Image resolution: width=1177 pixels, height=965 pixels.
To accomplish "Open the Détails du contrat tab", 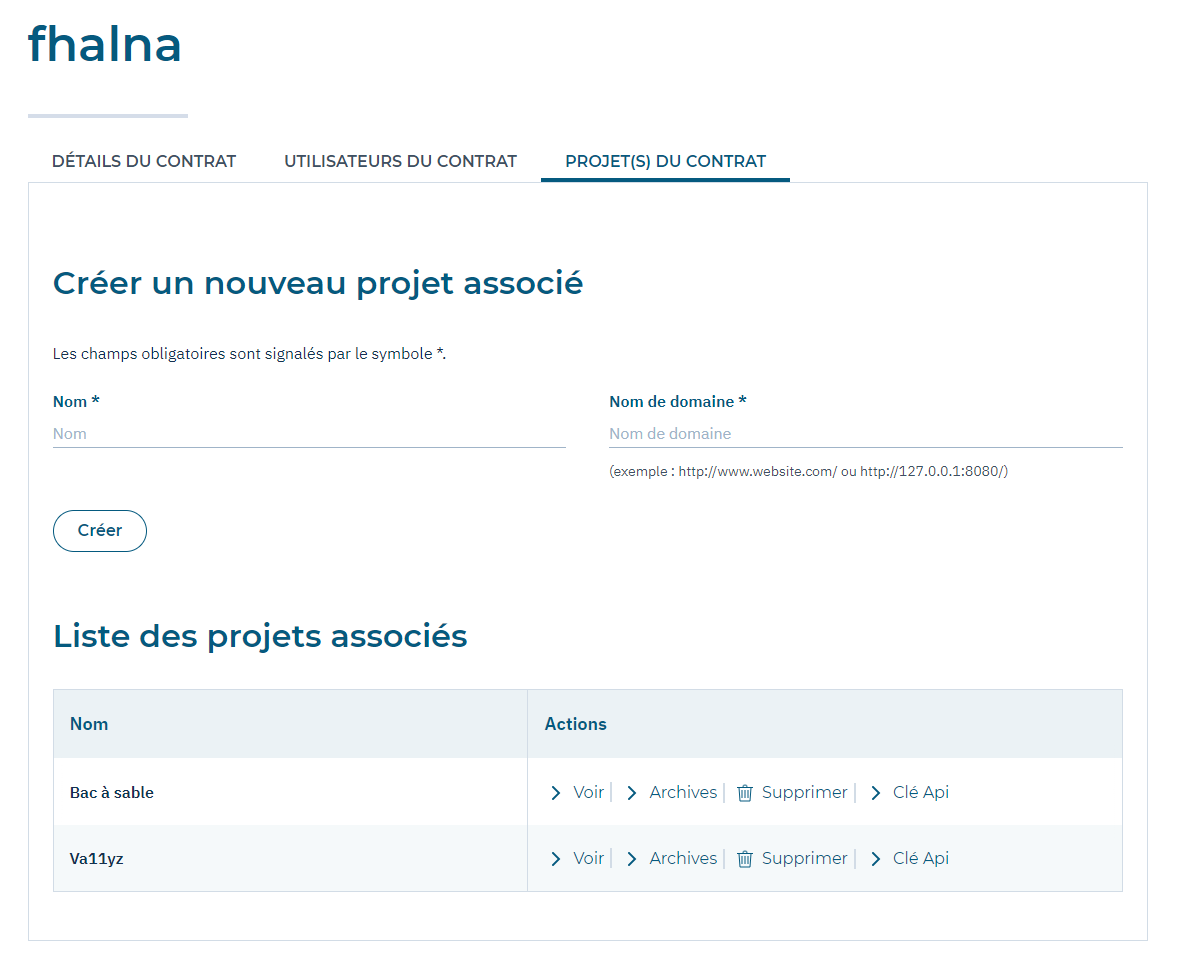I will (144, 161).
